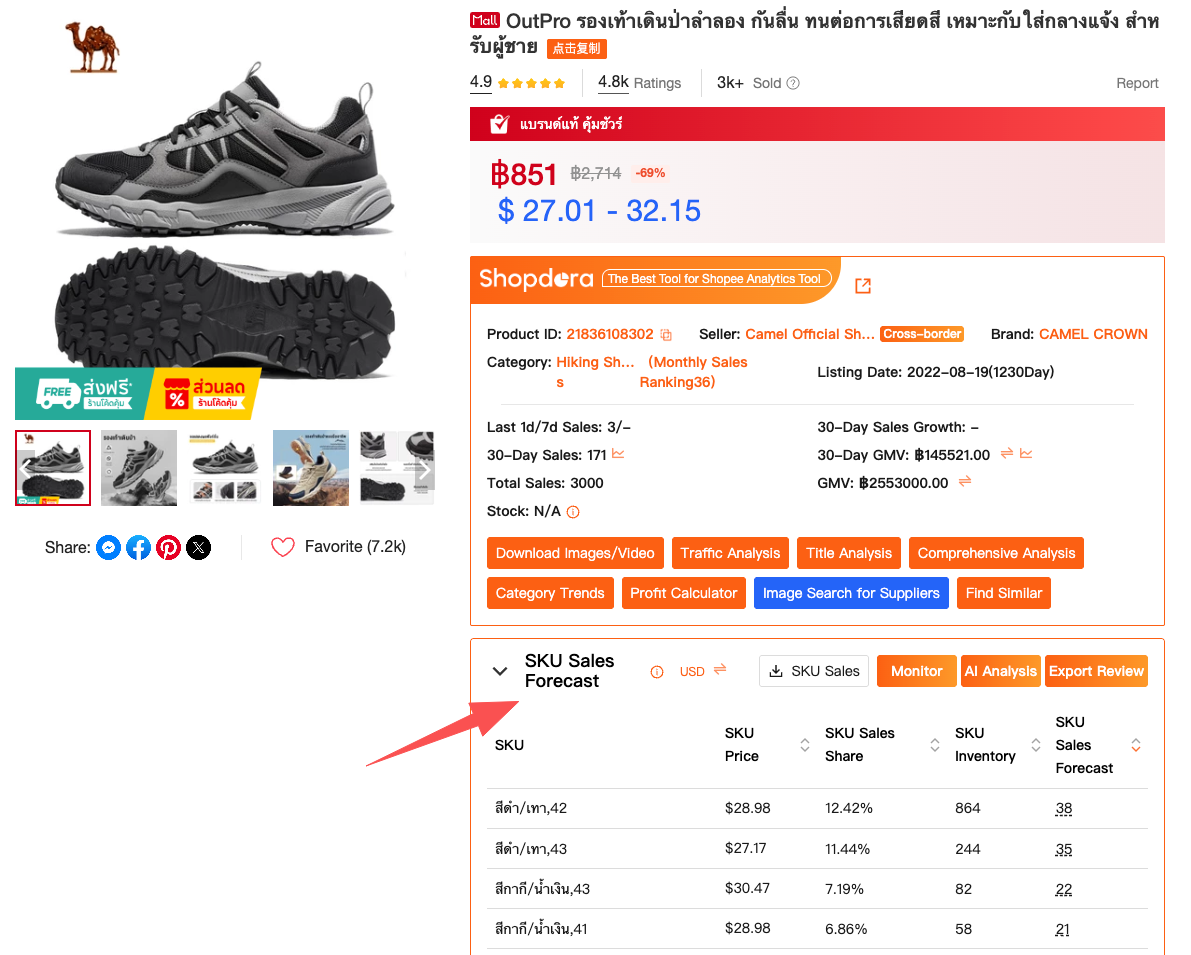
Task: Click the Sold help question-mark icon
Action: pos(793,83)
